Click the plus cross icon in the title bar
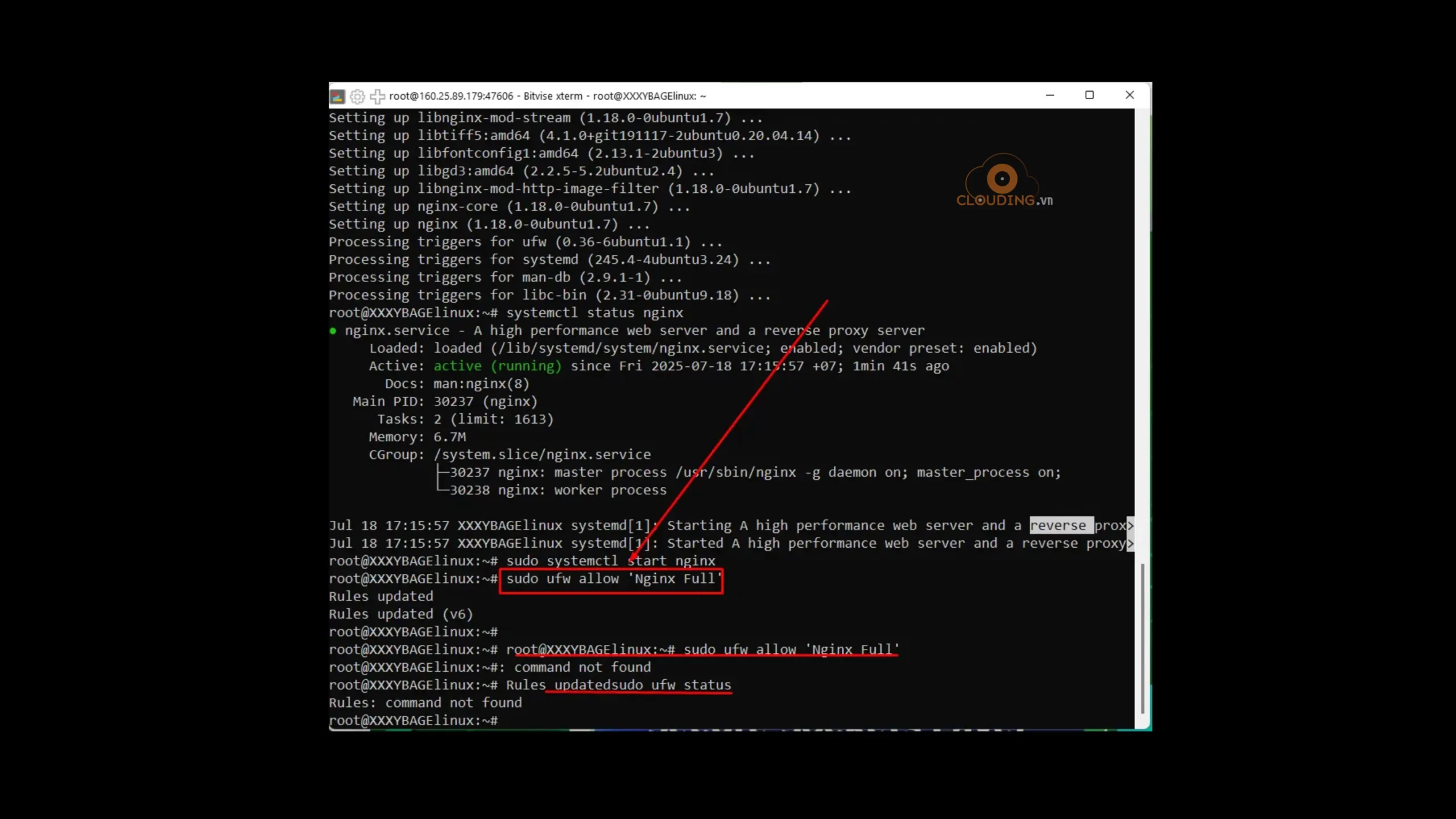1456x819 pixels. pyautogui.click(x=377, y=96)
